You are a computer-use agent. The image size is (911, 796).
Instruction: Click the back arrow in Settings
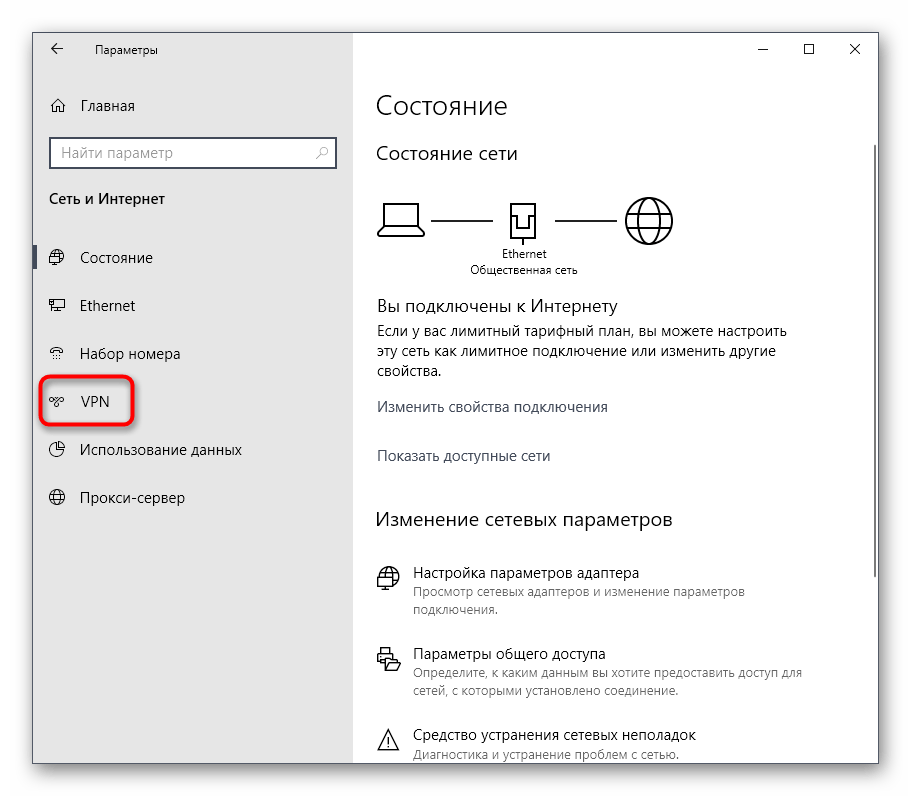click(x=57, y=49)
